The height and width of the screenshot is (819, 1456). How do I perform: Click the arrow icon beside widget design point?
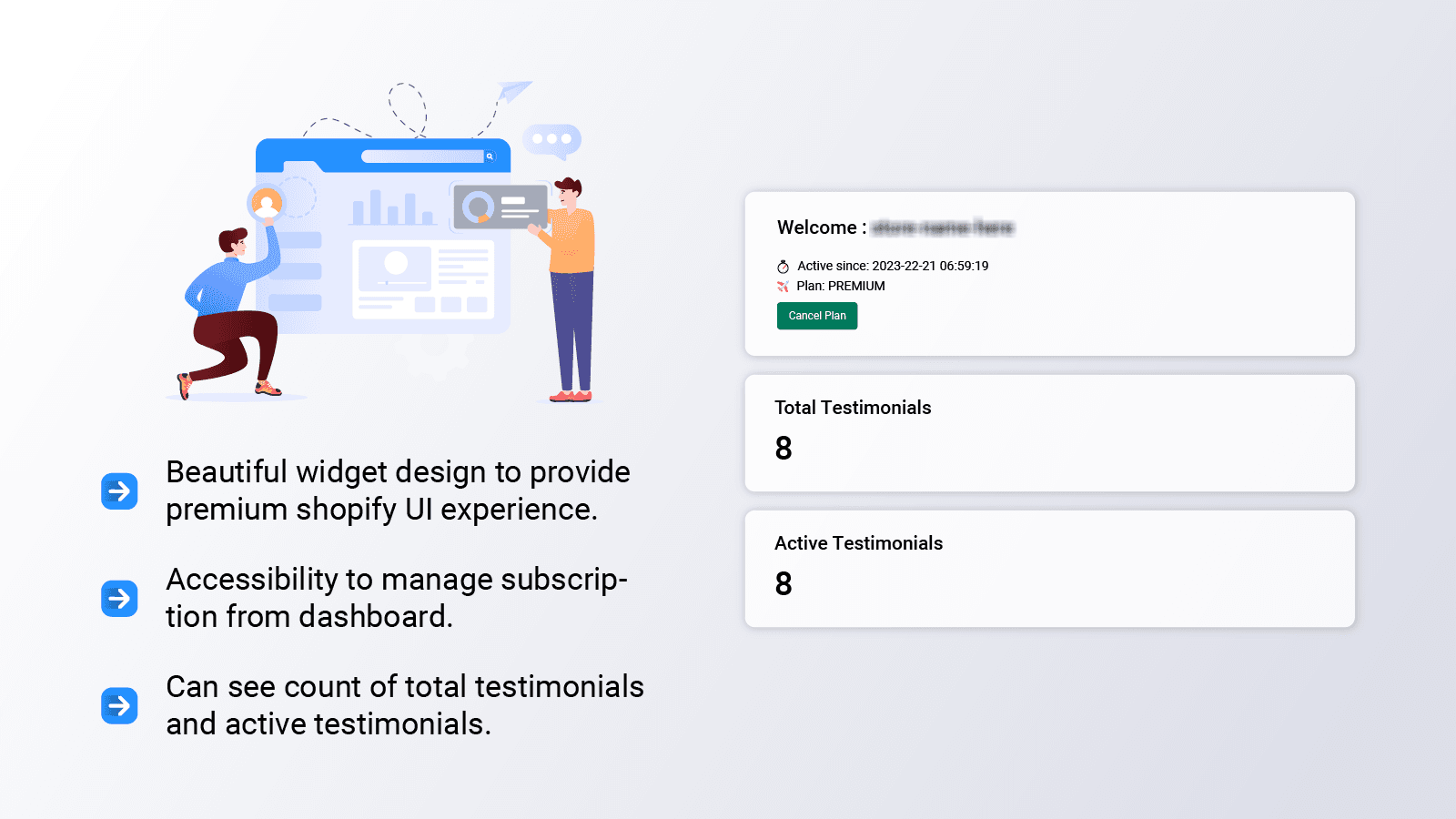click(119, 490)
